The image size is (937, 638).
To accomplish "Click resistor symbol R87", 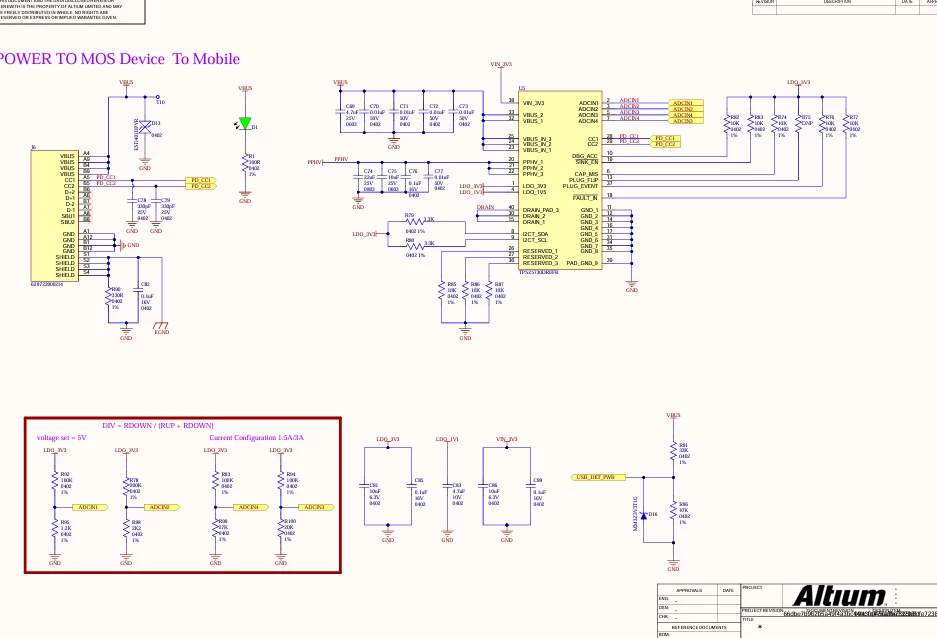I will coord(489,291).
